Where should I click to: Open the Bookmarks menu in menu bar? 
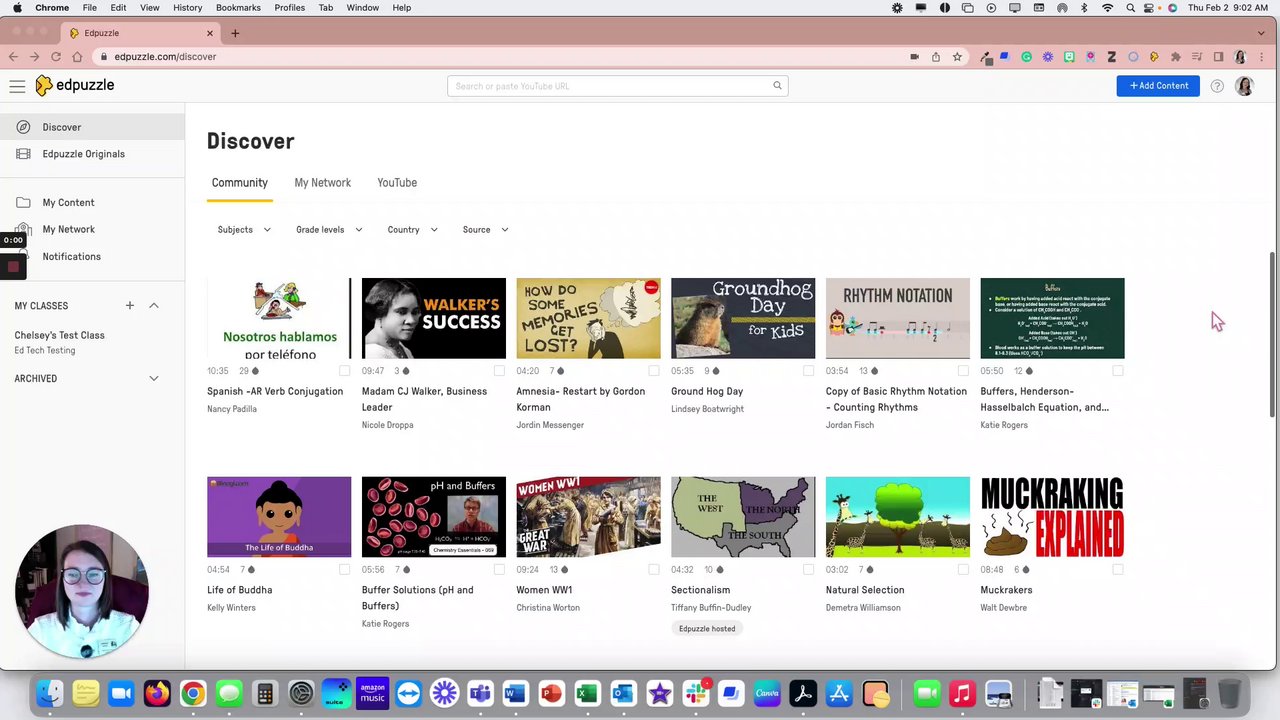click(238, 8)
